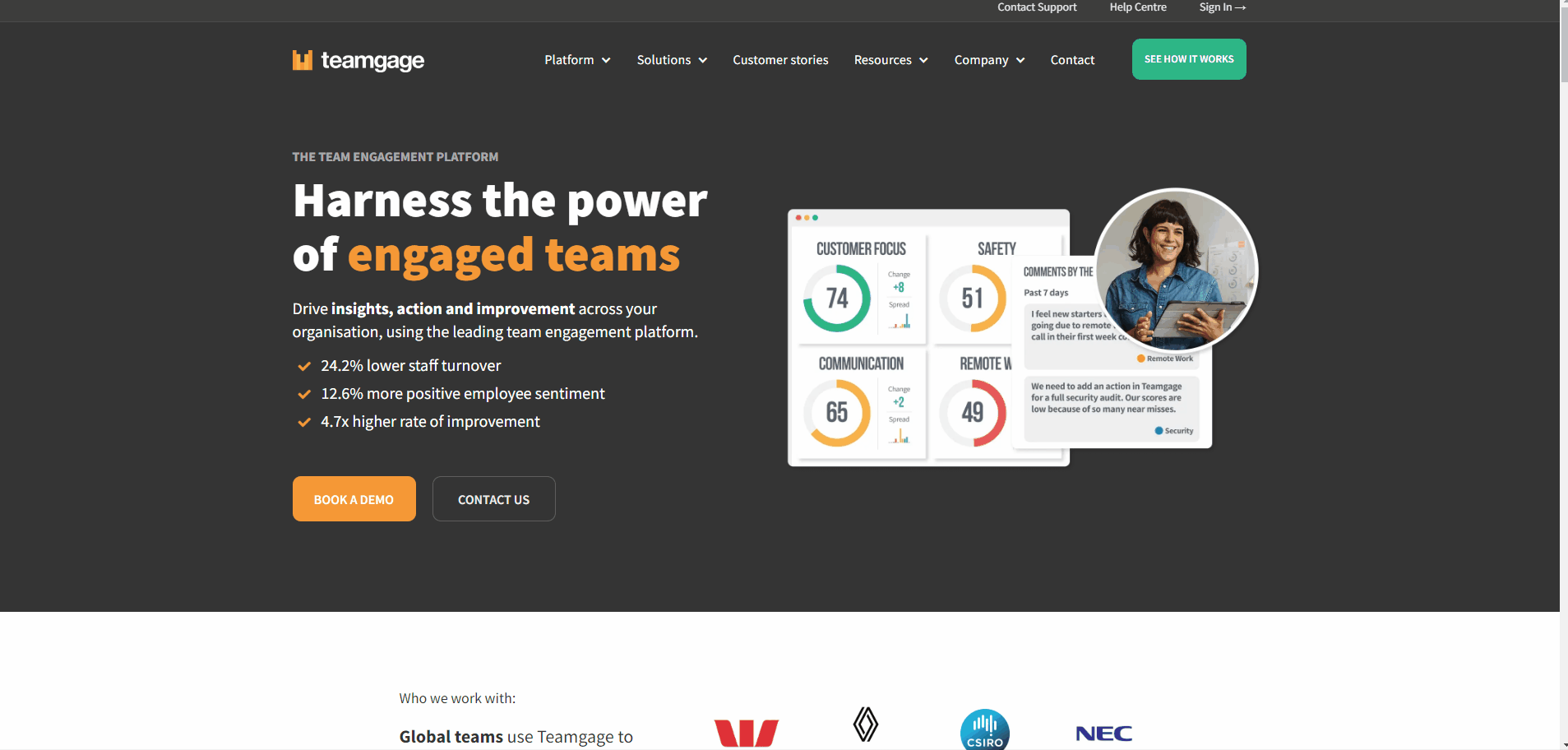Open the Contact nav item
This screenshot has height=750, width=1568.
click(1072, 60)
